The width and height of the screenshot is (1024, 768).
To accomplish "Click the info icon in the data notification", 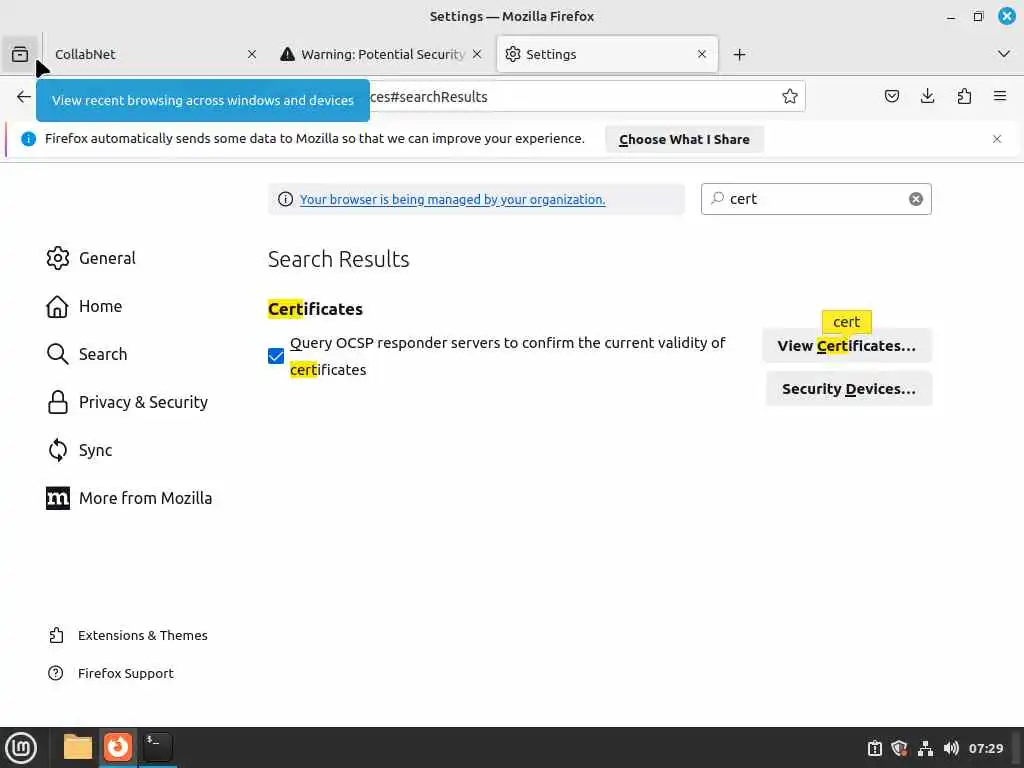I will [28, 139].
